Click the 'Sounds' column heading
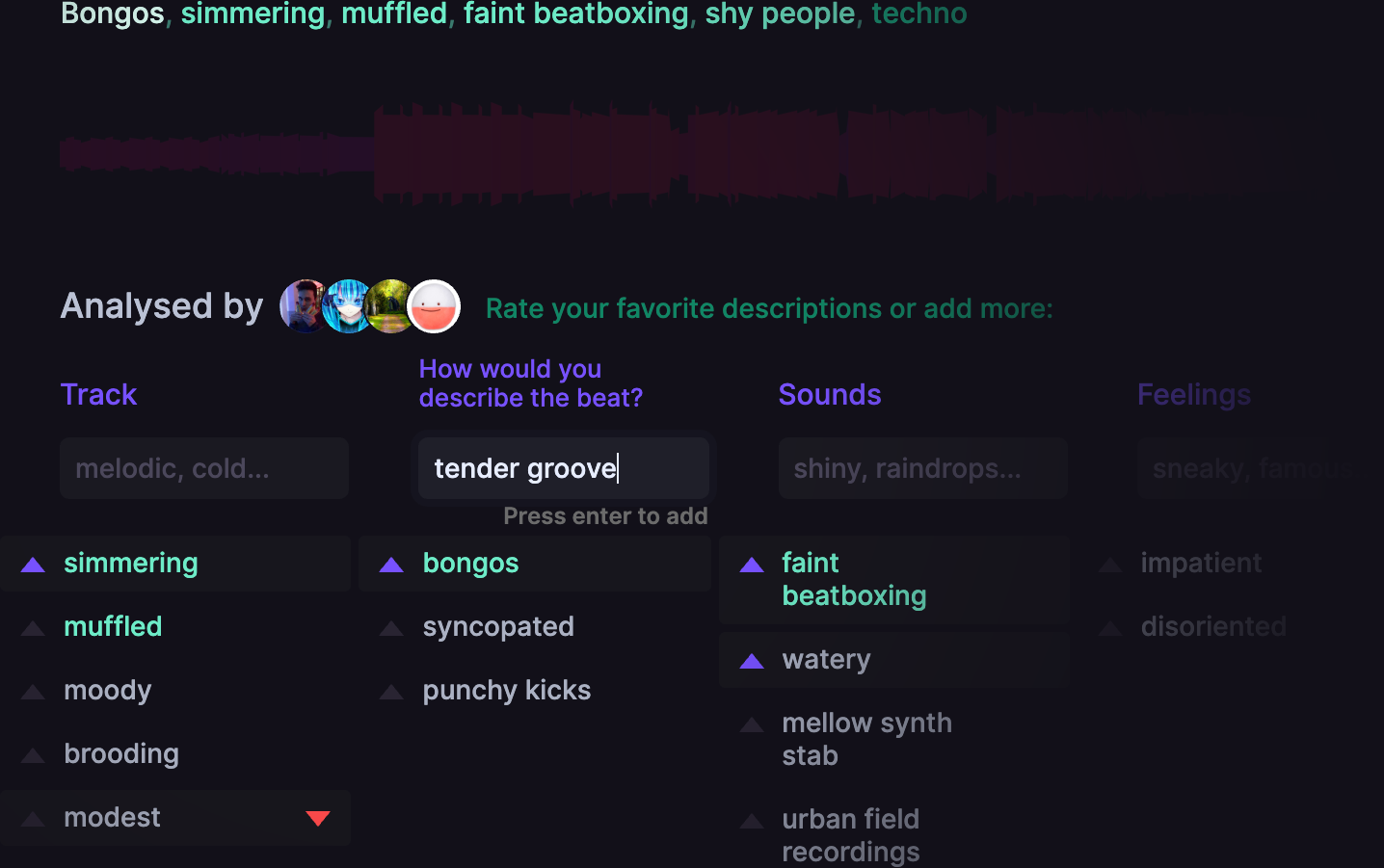 (x=829, y=394)
